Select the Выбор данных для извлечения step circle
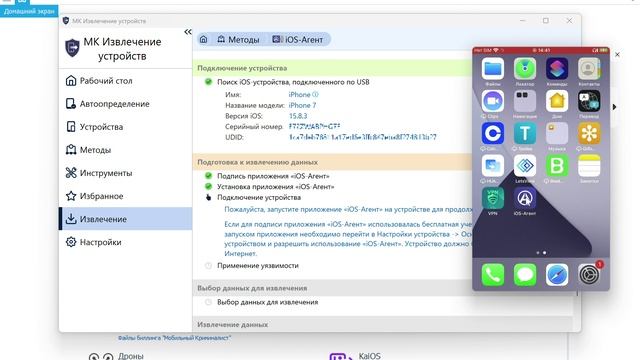 point(208,302)
